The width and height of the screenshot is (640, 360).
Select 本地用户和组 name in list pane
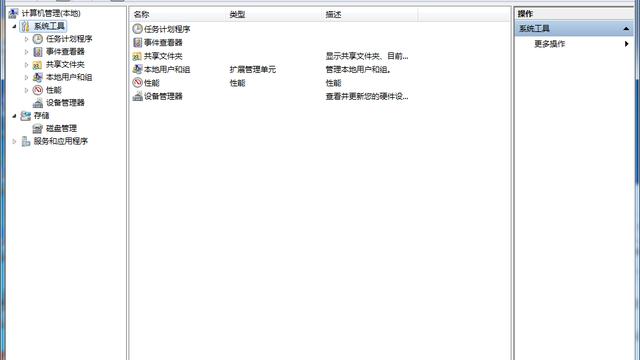pos(167,69)
